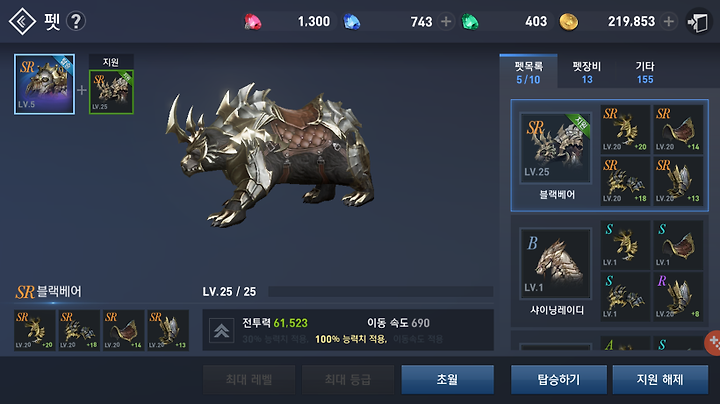Click the double-arrow upgrade icon beside 전투력
The image size is (720, 404).
pos(221,331)
